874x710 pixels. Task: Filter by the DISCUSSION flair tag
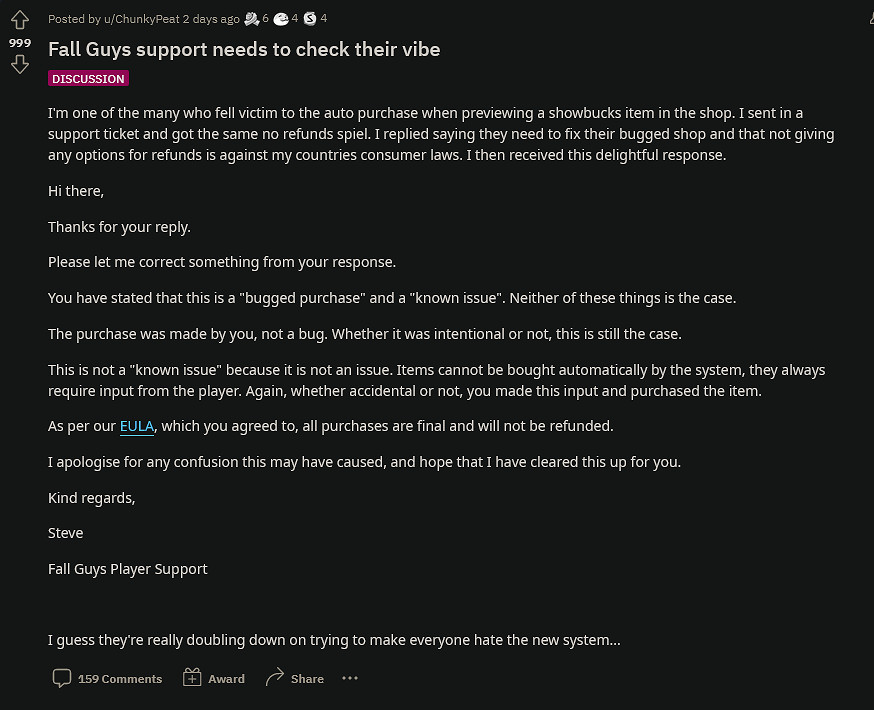(x=88, y=78)
